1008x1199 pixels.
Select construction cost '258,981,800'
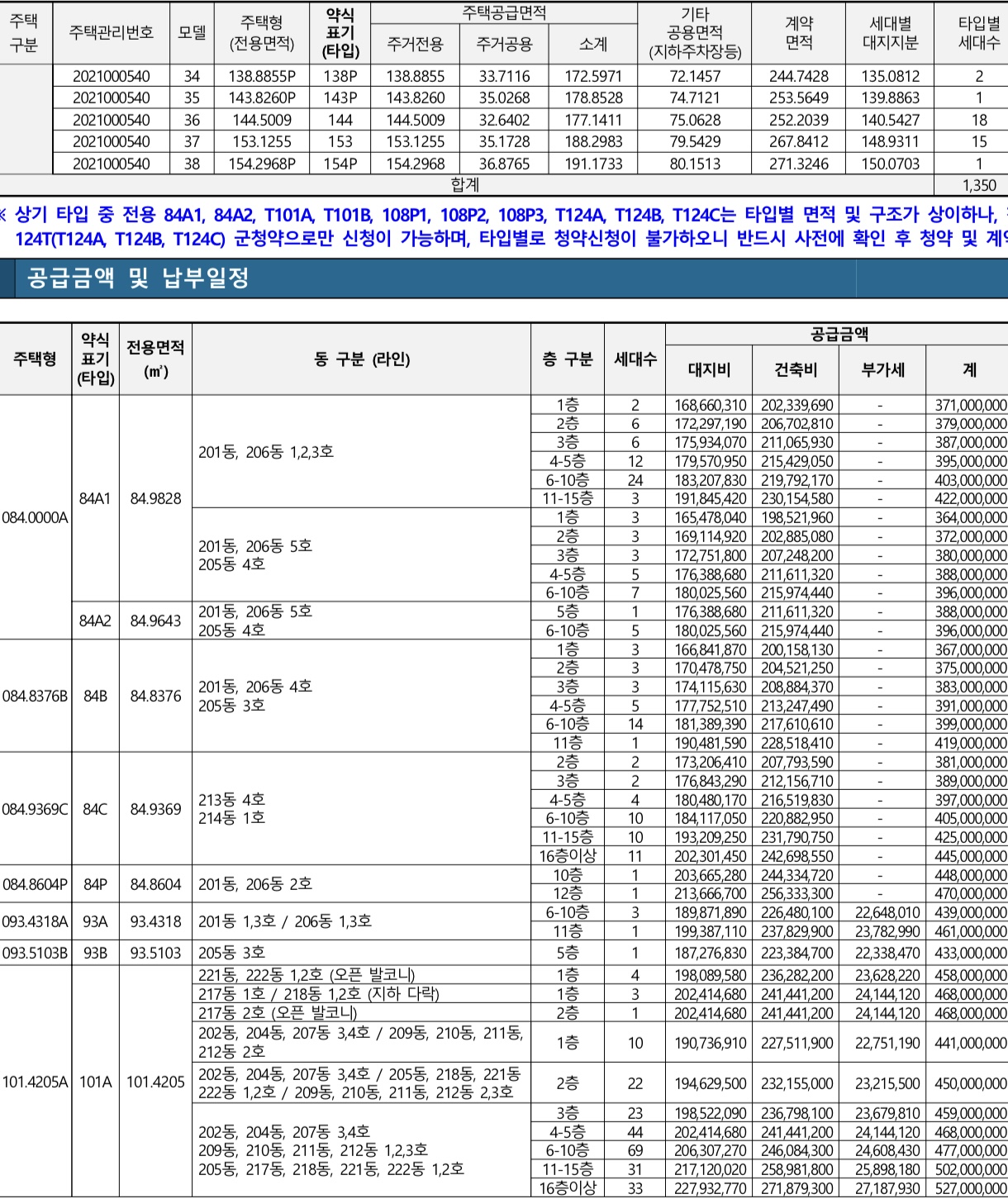pyautogui.click(x=797, y=1169)
